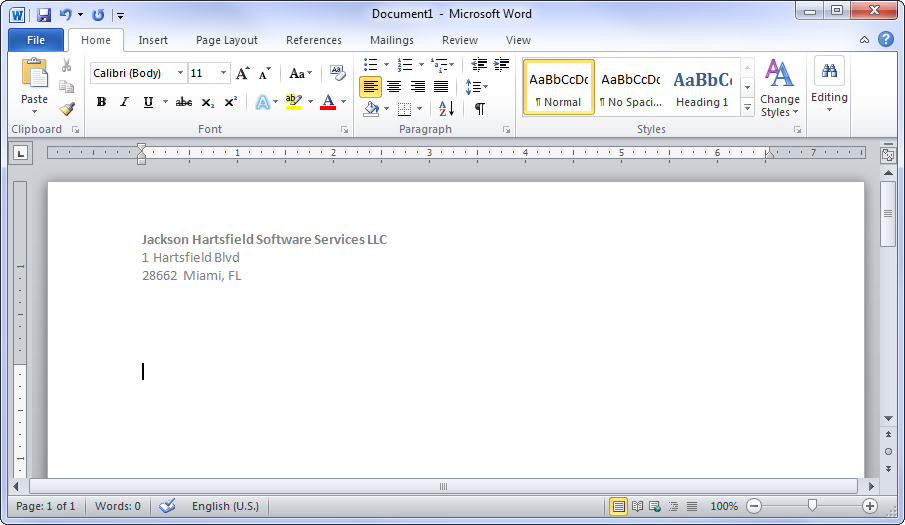Open the font size dropdown
Image resolution: width=905 pixels, height=525 pixels.
(223, 73)
